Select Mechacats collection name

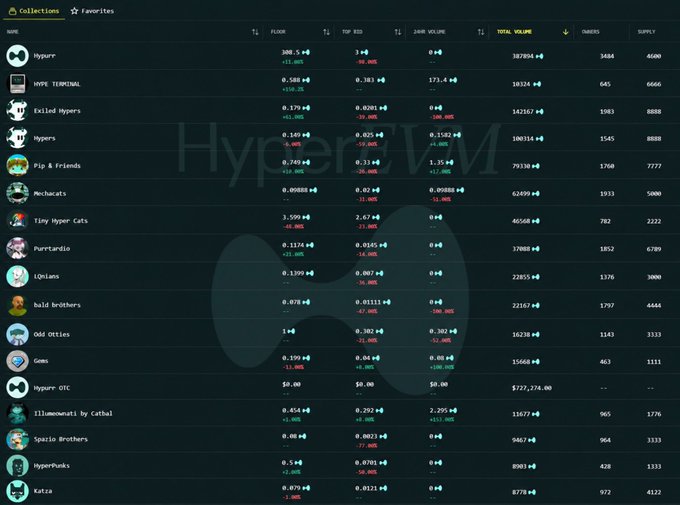[x=50, y=193]
